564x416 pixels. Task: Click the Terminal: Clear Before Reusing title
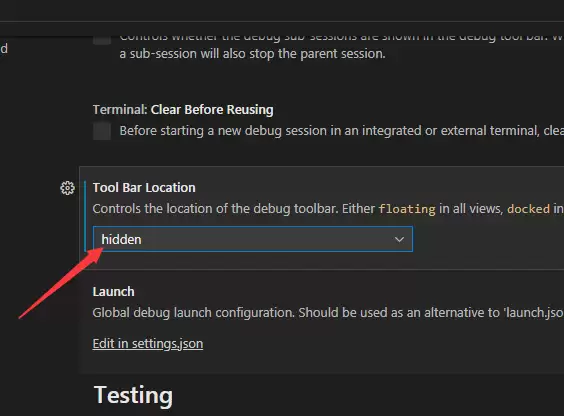pyautogui.click(x=183, y=110)
